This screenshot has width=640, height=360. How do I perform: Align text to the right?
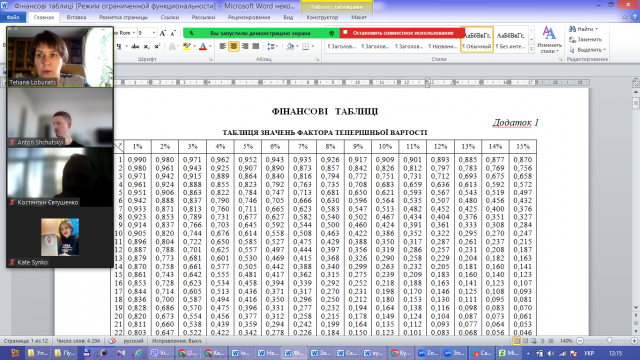coord(245,47)
